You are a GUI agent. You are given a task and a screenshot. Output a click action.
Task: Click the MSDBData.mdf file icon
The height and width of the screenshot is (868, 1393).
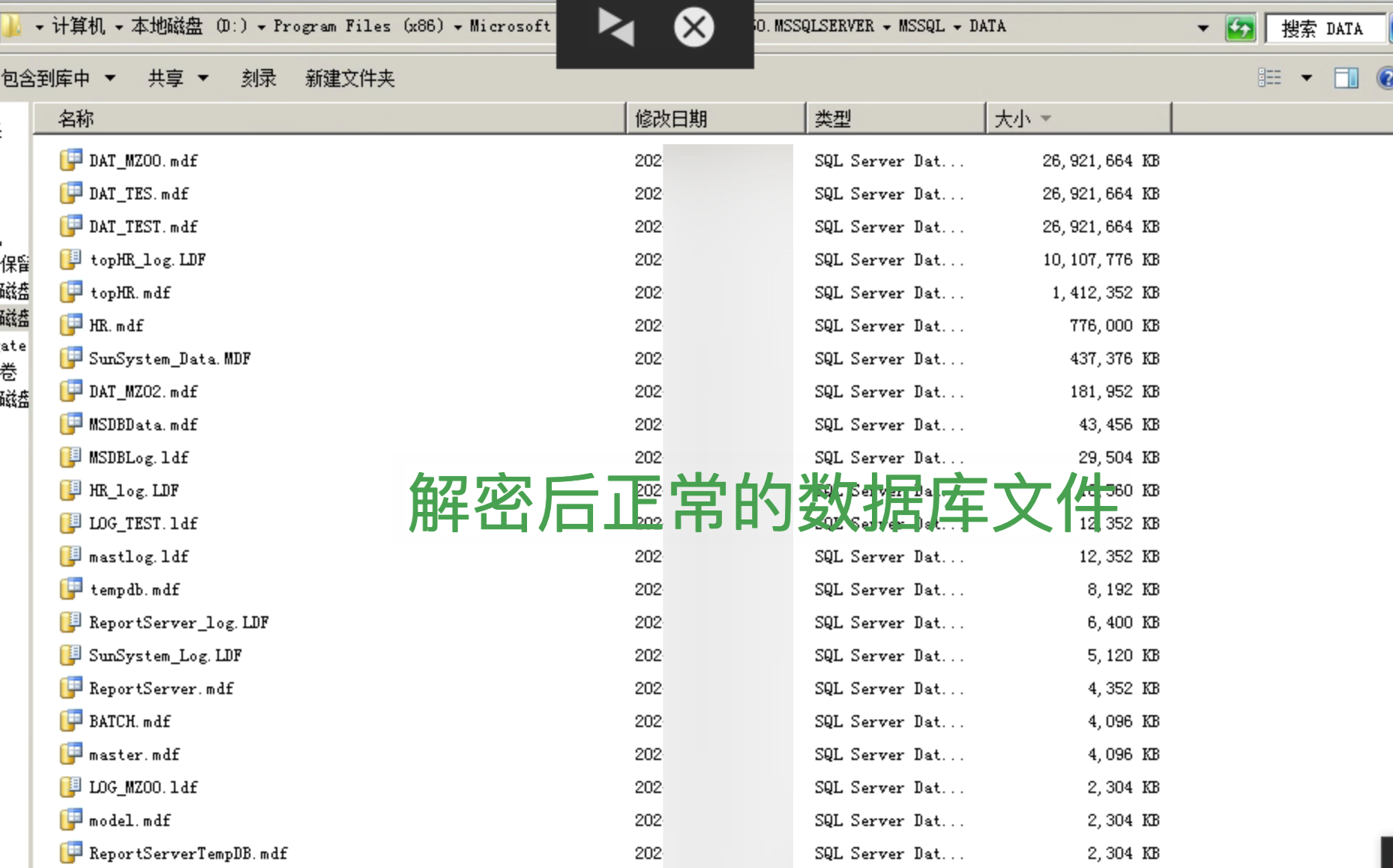tap(70, 424)
